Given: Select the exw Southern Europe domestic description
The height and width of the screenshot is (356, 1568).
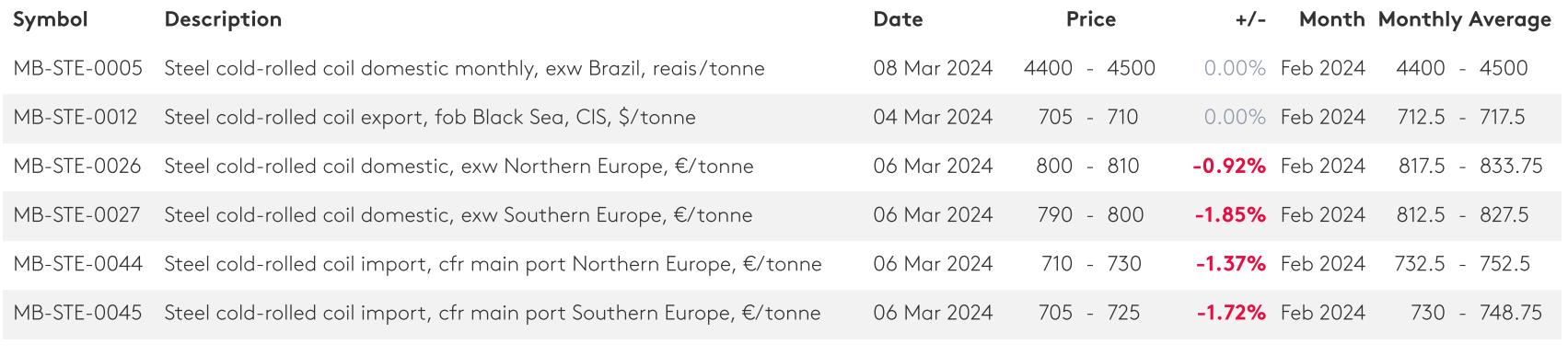Looking at the screenshot, I should (459, 215).
